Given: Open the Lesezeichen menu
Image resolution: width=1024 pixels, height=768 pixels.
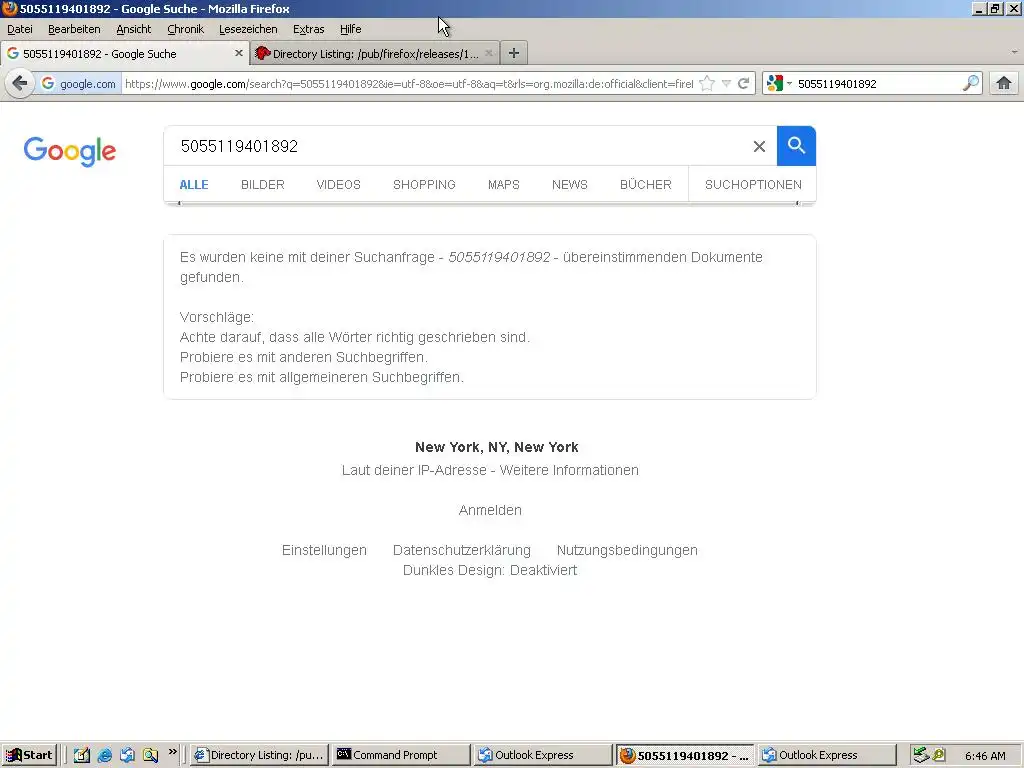Looking at the screenshot, I should coord(248,29).
